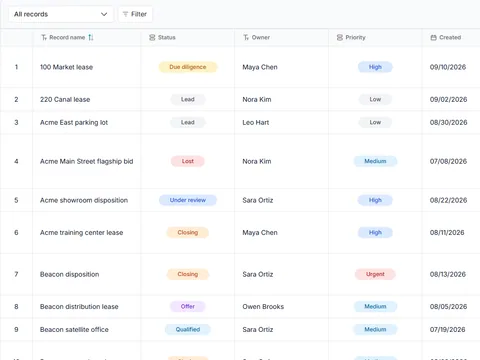Image resolution: width=480 pixels, height=360 pixels.
Task: Open the All records view dropdown
Action: pyautogui.click(x=61, y=14)
